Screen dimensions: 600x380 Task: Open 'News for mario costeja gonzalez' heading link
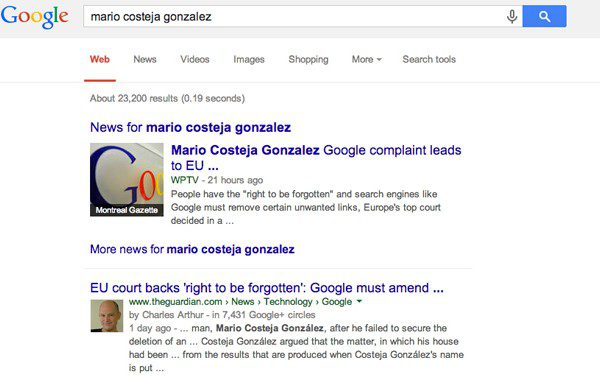(x=191, y=127)
